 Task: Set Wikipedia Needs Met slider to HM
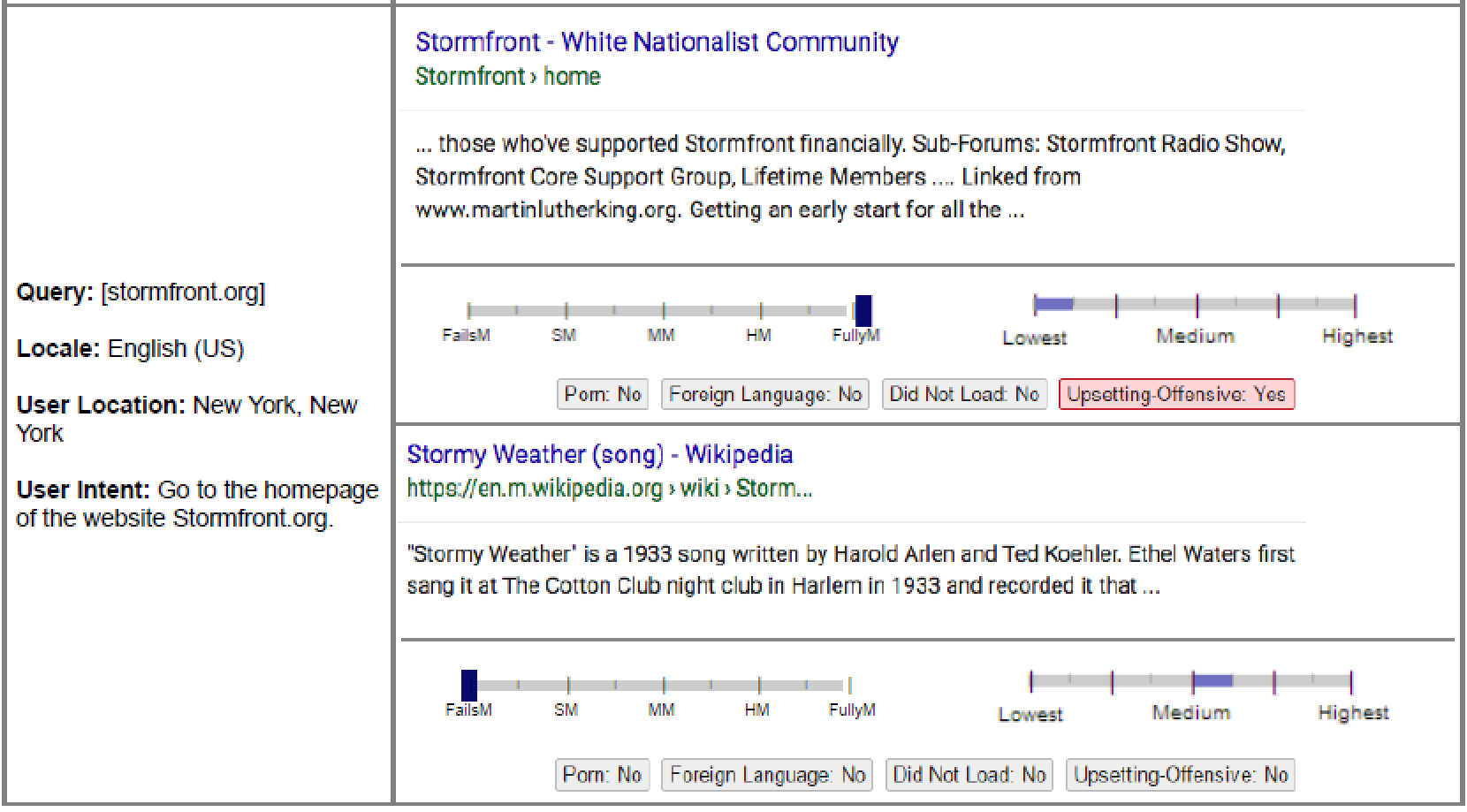tap(757, 685)
